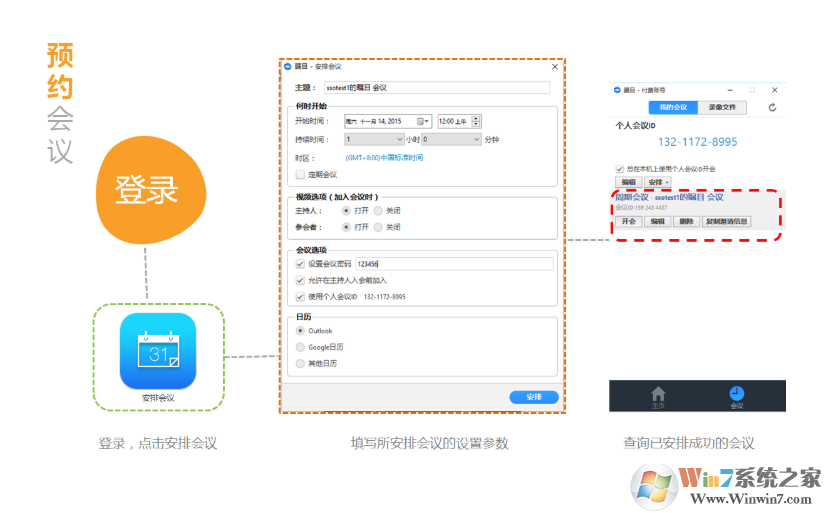Image resolution: width=828 pixels, height=513 pixels.
Task: Click the 复制邀请信息 button
Action: [x=727, y=221]
